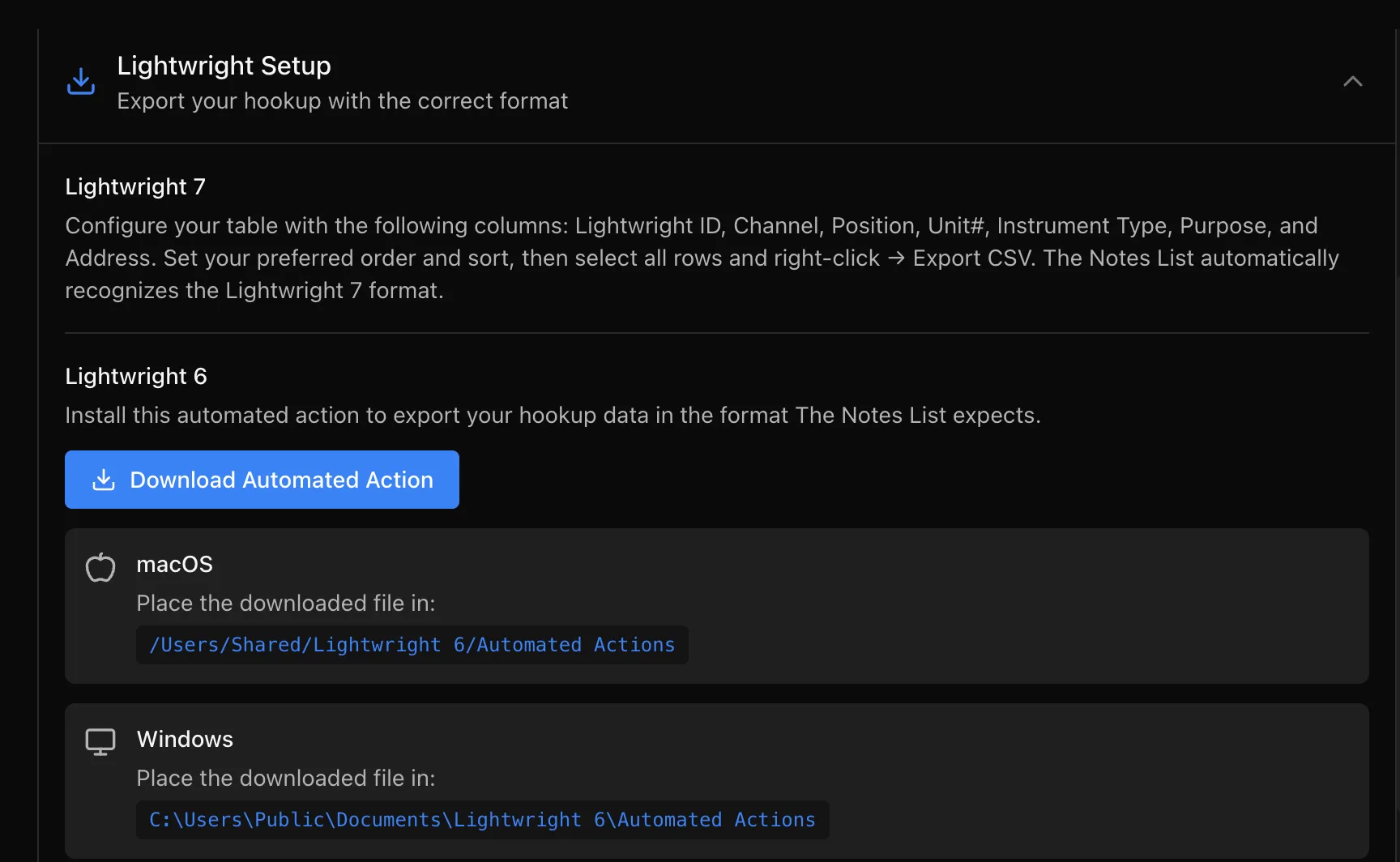This screenshot has height=862, width=1400.
Task: Click the Lightwright Setup heading
Action: (224, 66)
